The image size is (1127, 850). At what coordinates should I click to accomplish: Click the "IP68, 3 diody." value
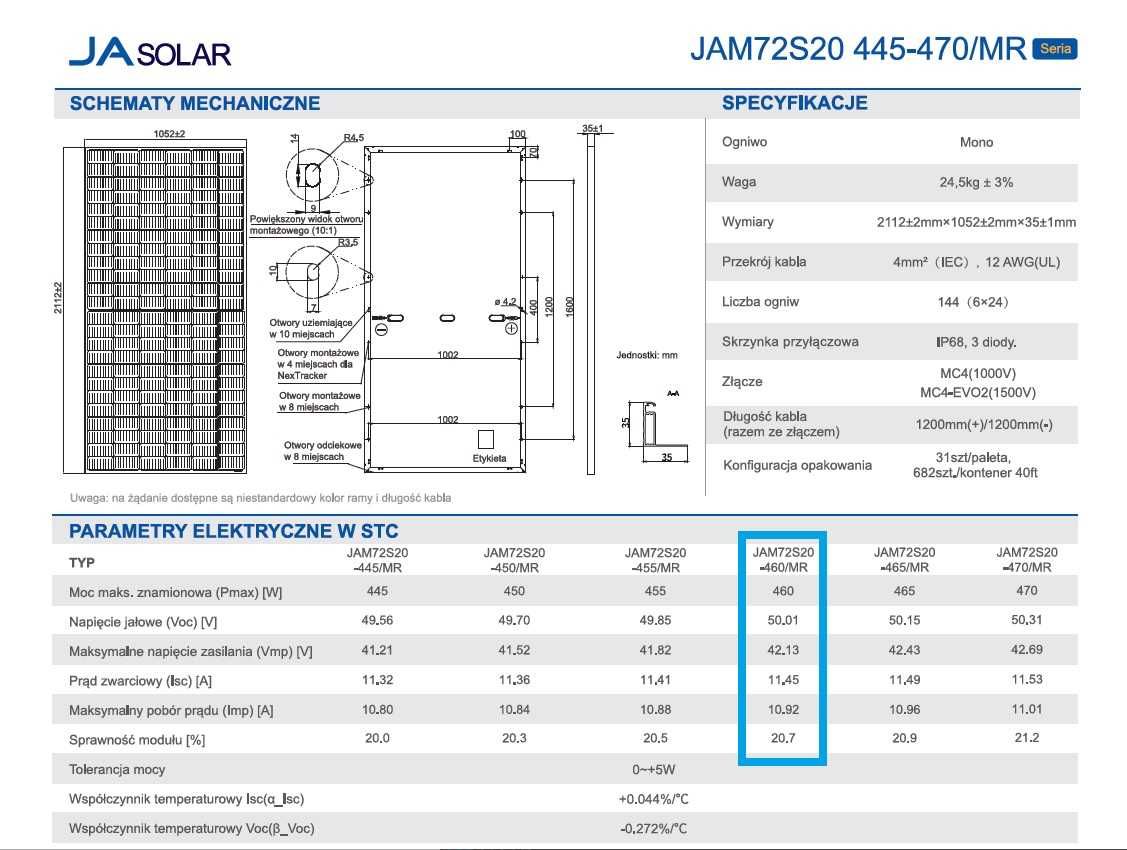coord(976,342)
